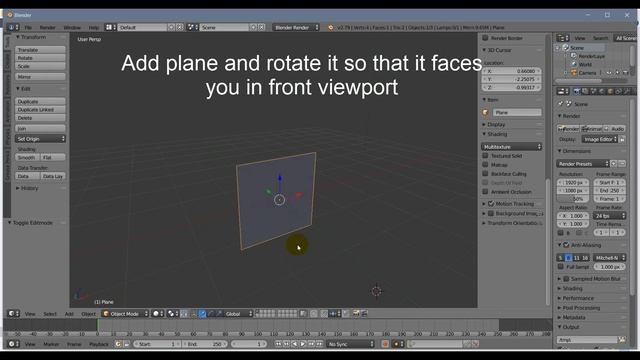The image size is (640, 360).
Task: Click the Plane name field
Action: (x=517, y=112)
